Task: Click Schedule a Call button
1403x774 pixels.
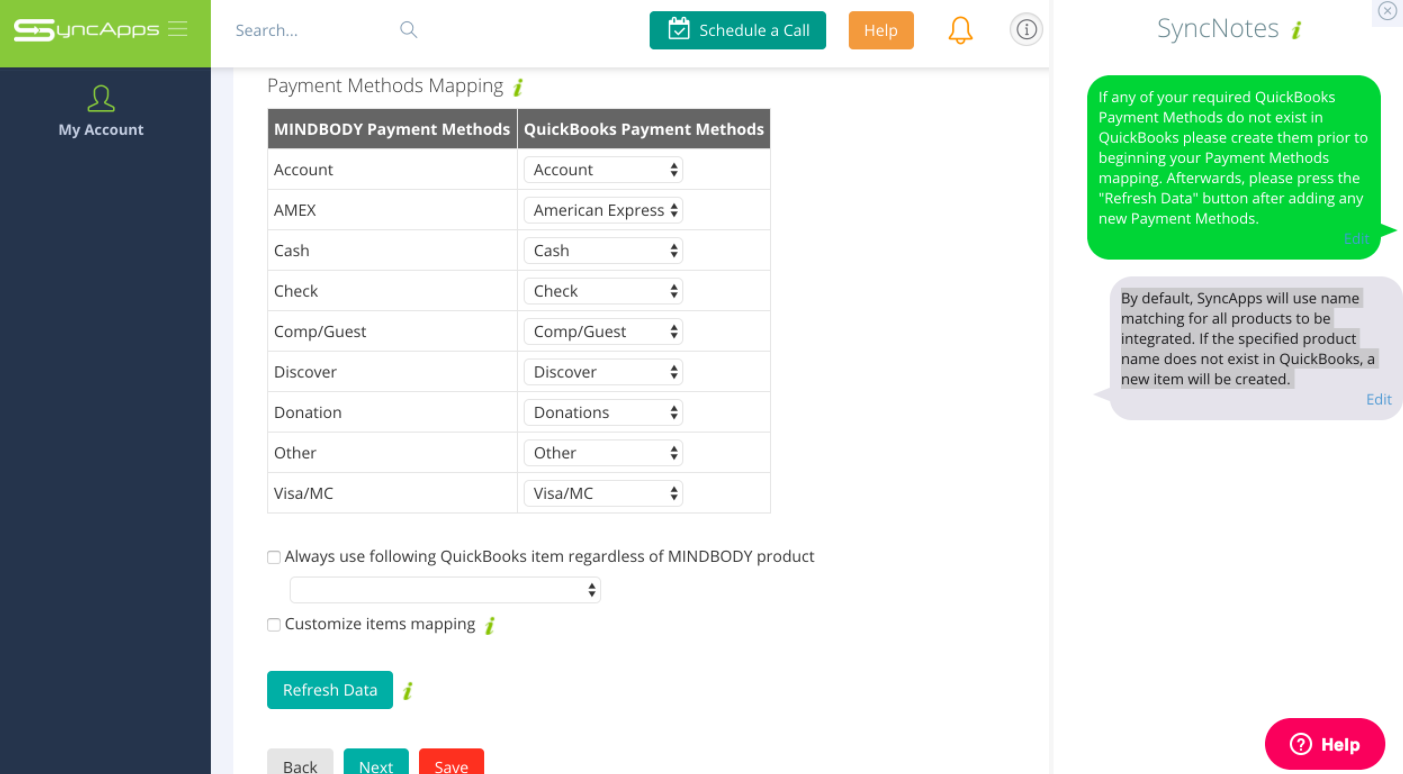Action: [738, 30]
